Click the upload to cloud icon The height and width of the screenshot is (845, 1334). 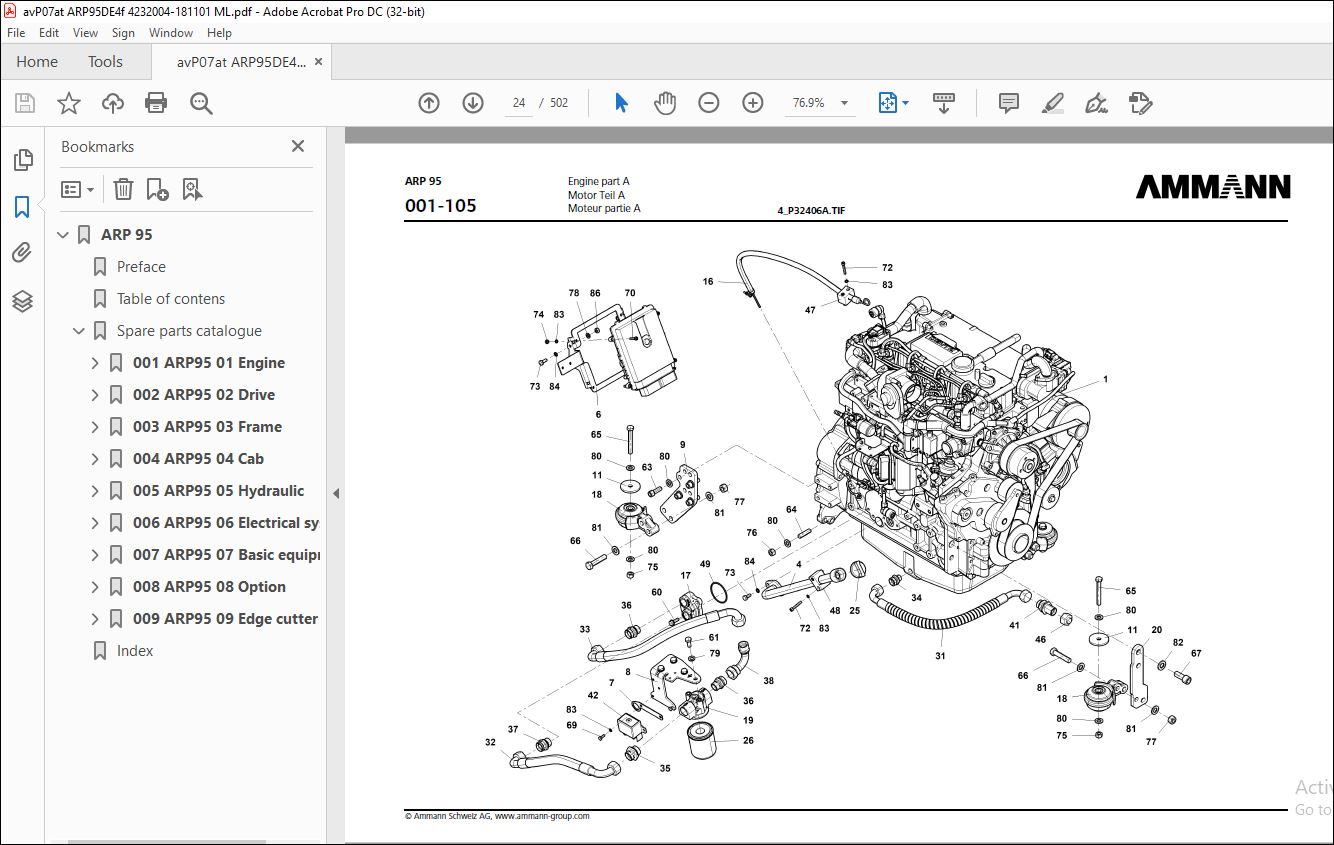point(113,103)
